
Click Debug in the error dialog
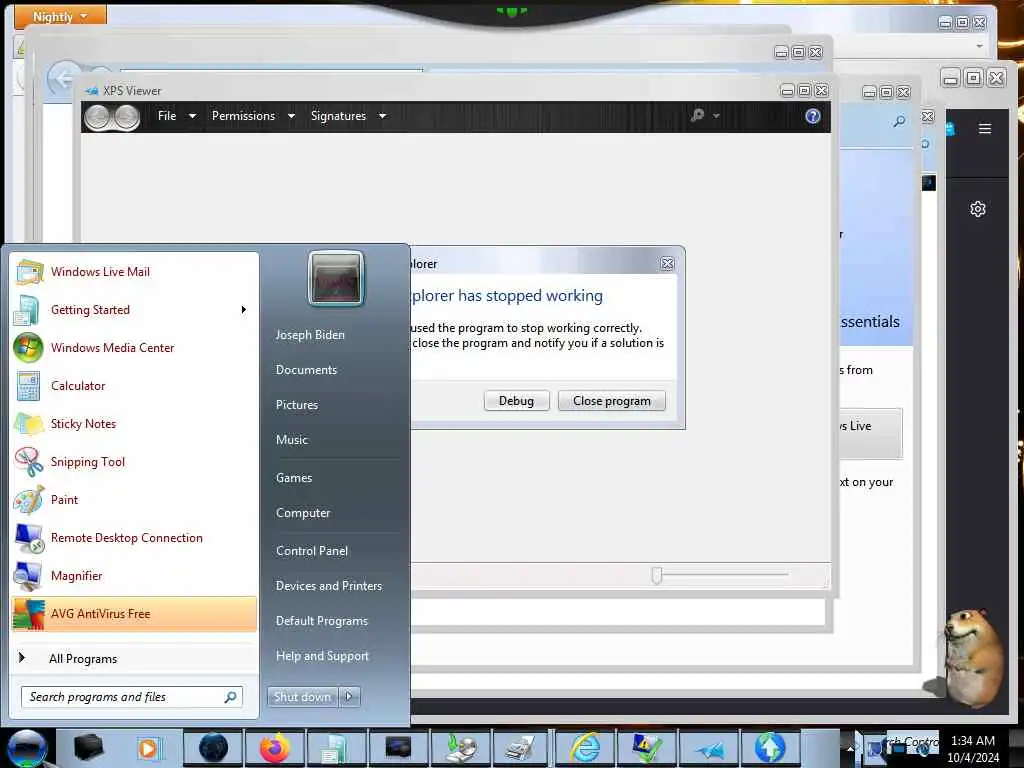click(x=517, y=400)
